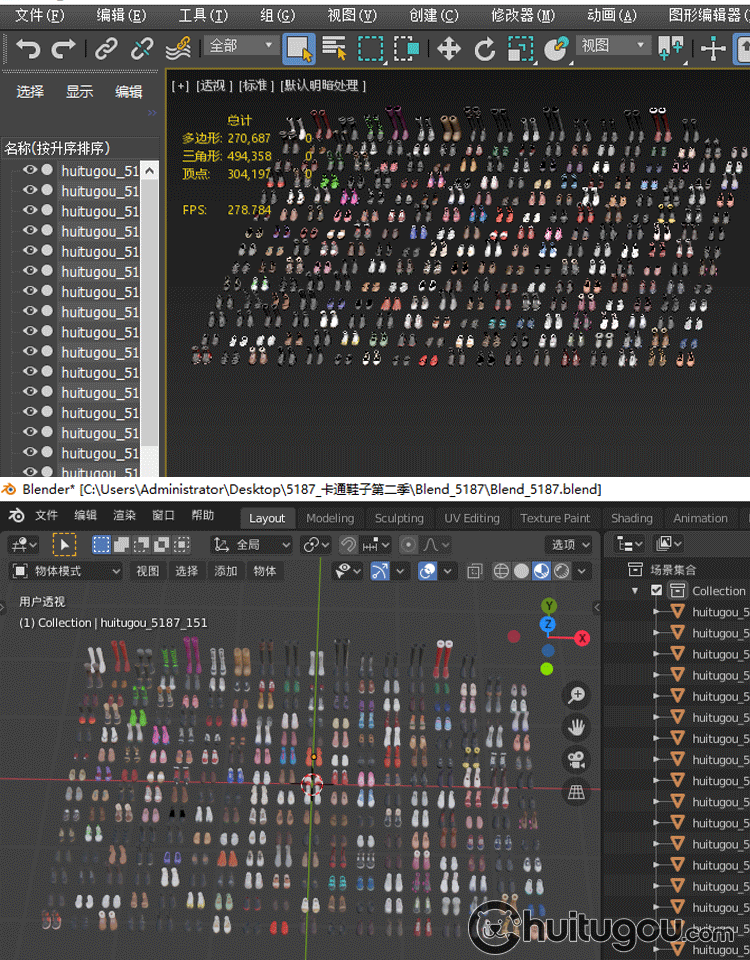Viewport: 750px width, 960px height.
Task: Click the red X axis on navigation gizmo
Action: [x=582, y=639]
